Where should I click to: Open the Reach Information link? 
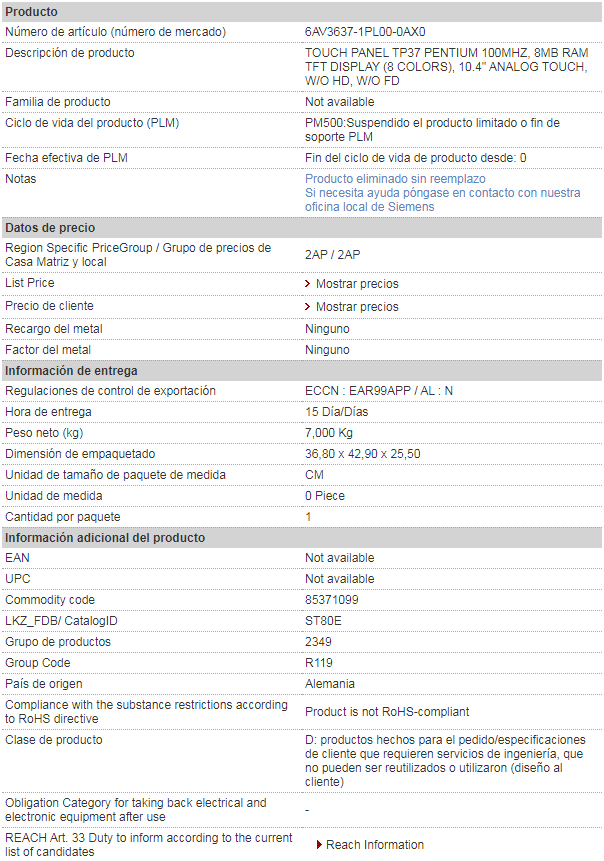(x=375, y=845)
